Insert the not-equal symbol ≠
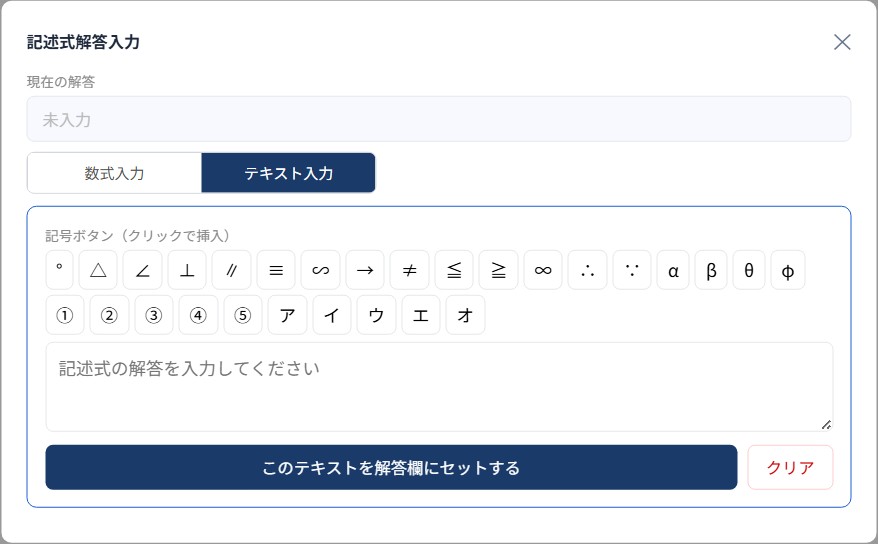Screen dimensions: 878x544 tap(409, 270)
